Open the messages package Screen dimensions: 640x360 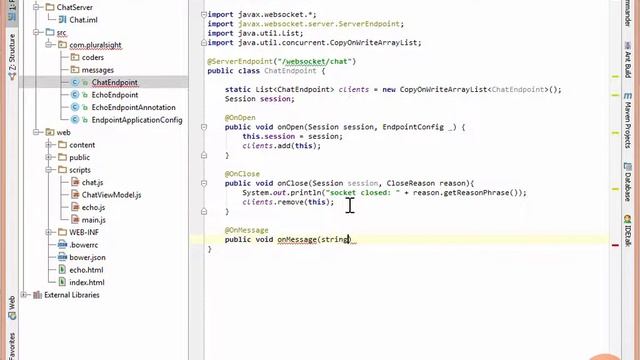point(98,70)
